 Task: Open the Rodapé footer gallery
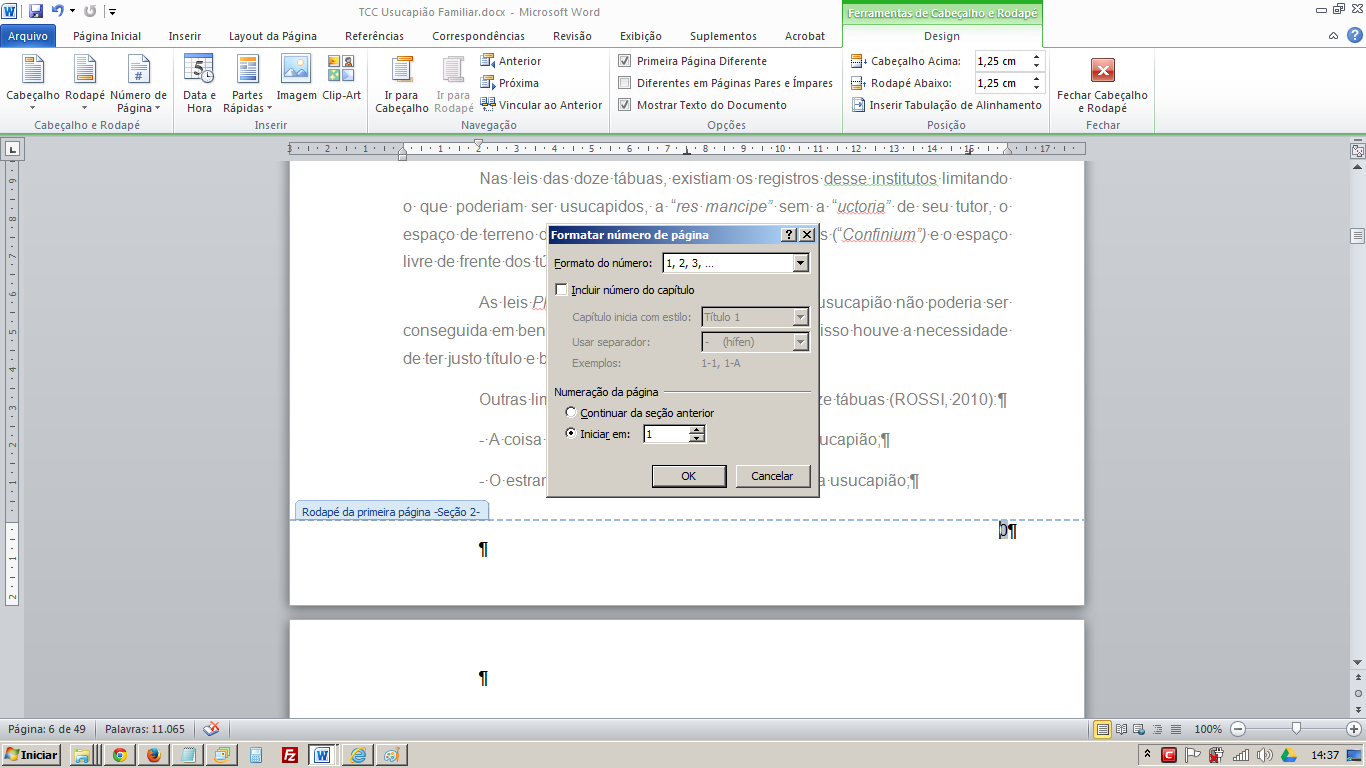tap(85, 83)
